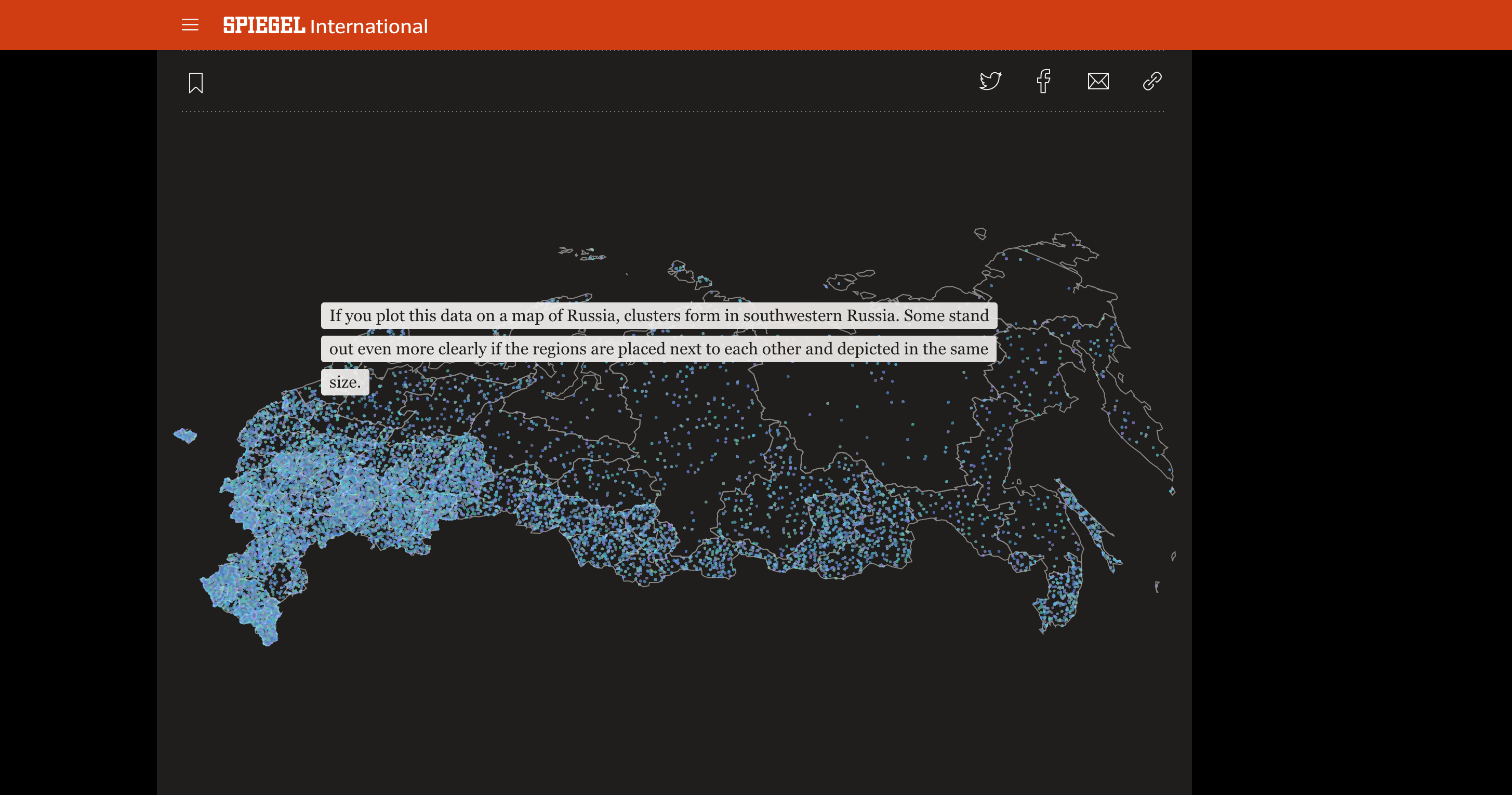This screenshot has width=1512, height=795.
Task: Click the annotation line starting "If you plot"
Action: pyautogui.click(x=658, y=316)
